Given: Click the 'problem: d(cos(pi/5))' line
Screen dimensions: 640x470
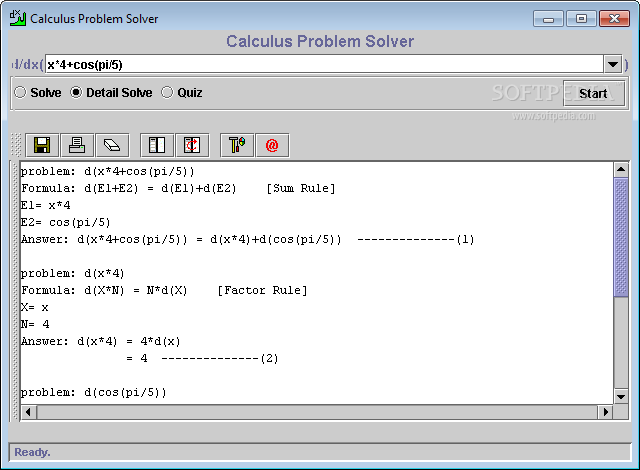Looking at the screenshot, I should click(x=94, y=392).
